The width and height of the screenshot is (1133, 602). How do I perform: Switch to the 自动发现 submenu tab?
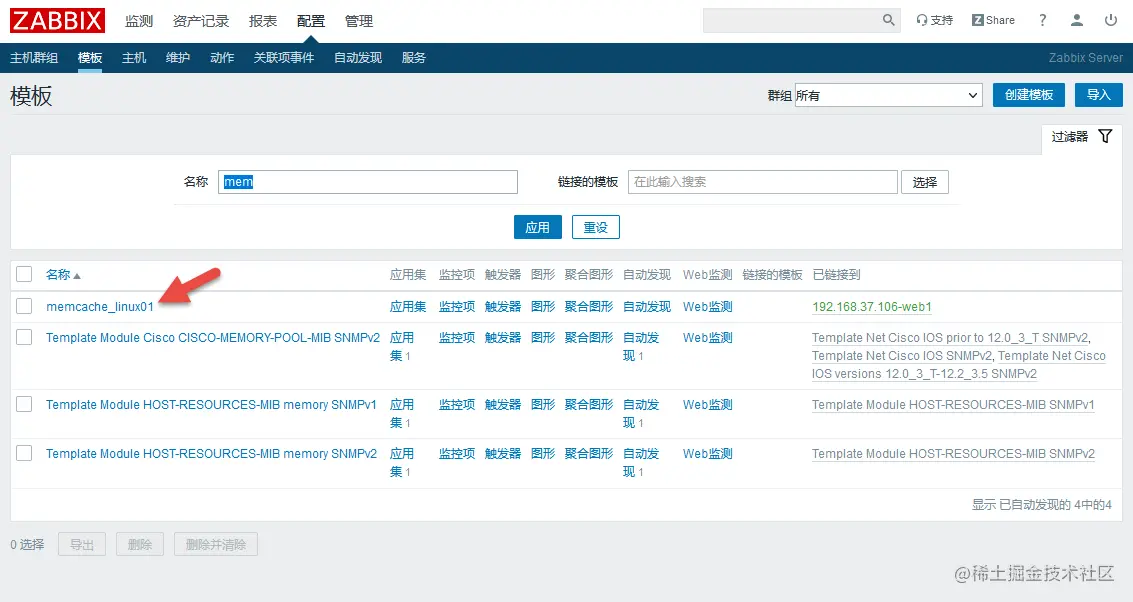358,58
